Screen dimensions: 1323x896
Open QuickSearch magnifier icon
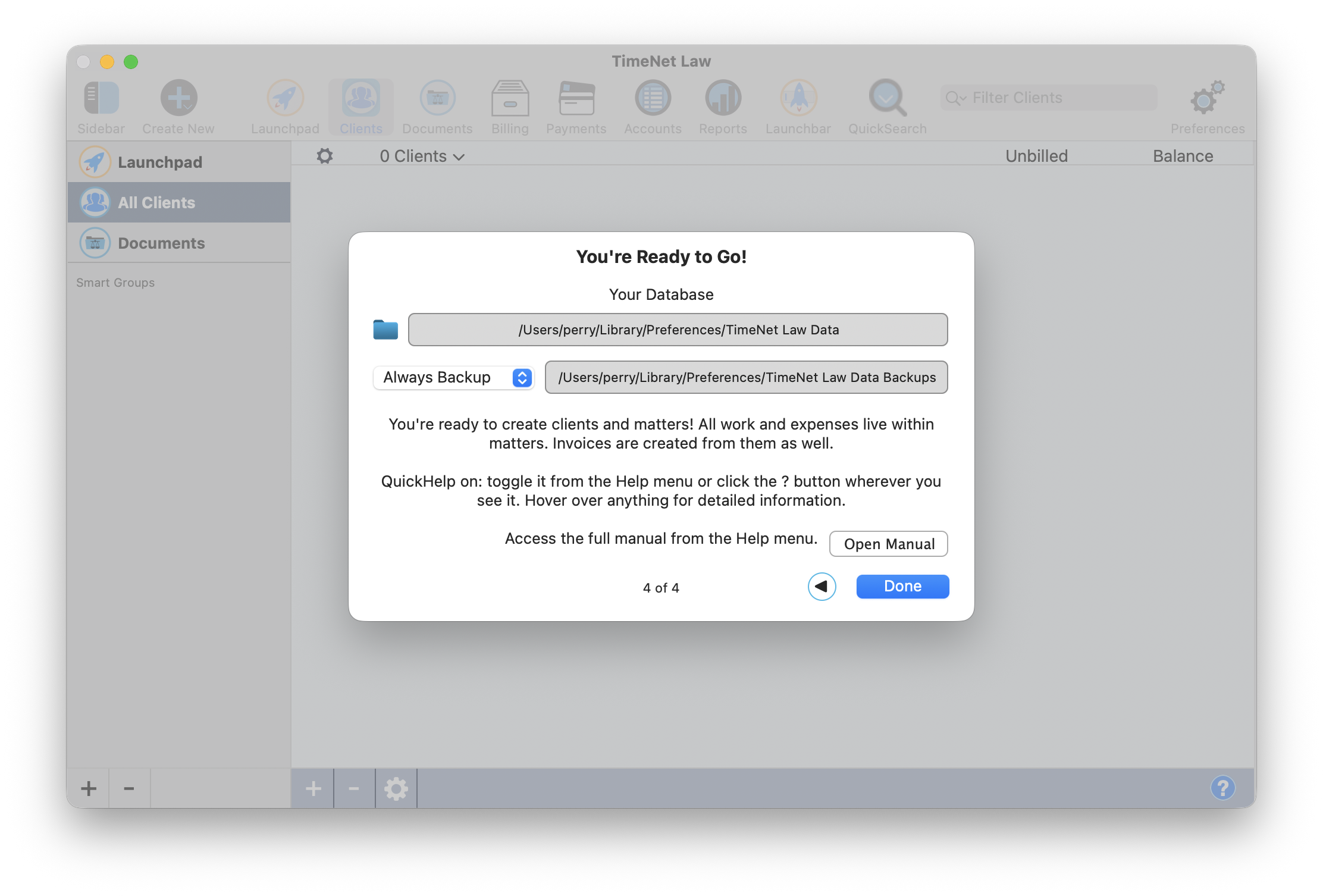pos(888,98)
